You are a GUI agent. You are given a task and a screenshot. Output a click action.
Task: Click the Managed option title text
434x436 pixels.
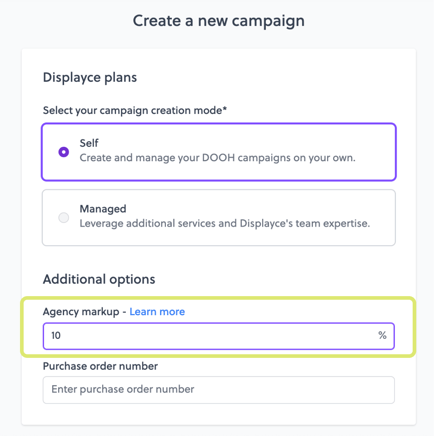[103, 209]
